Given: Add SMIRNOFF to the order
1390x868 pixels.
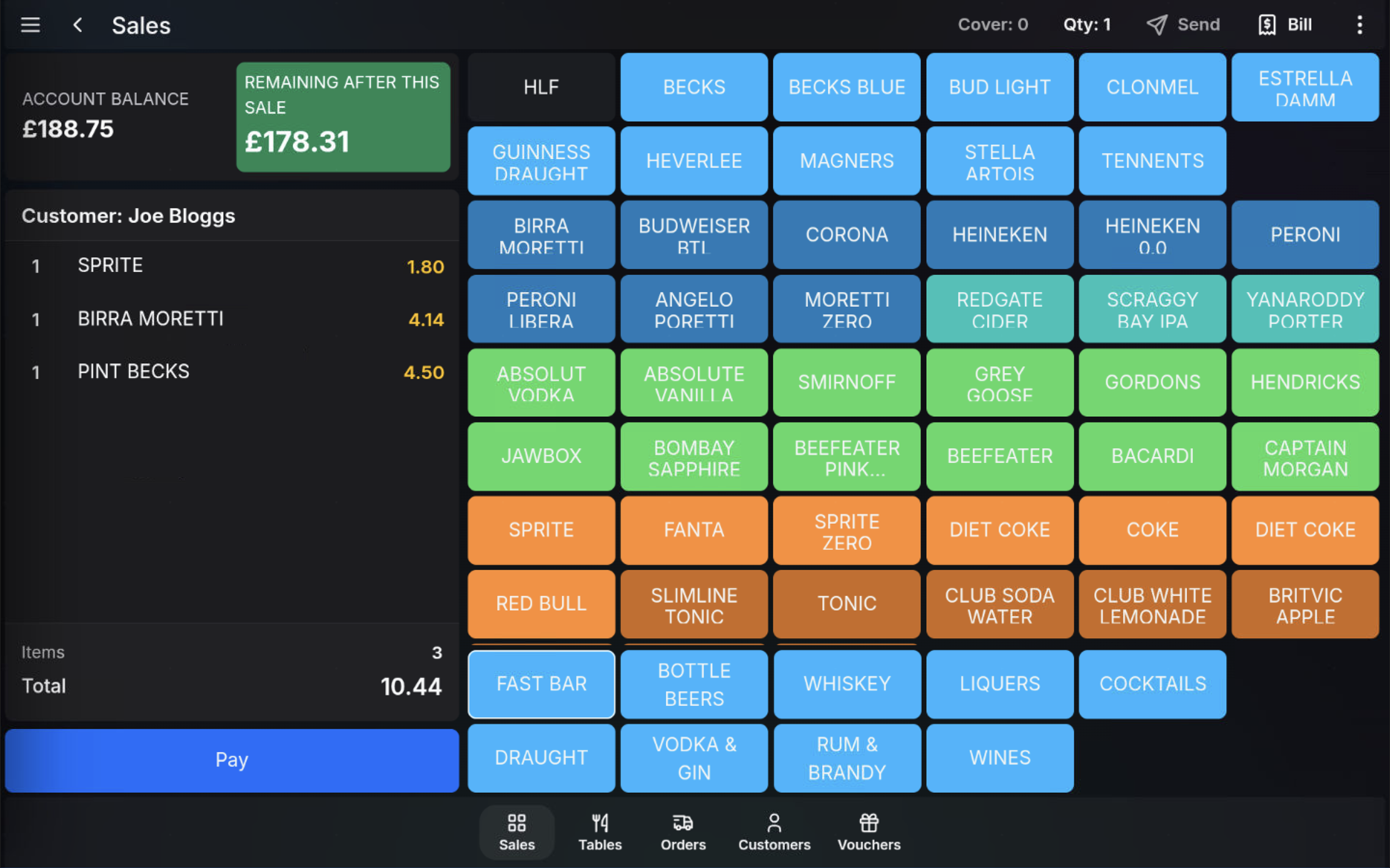Looking at the screenshot, I should click(847, 383).
